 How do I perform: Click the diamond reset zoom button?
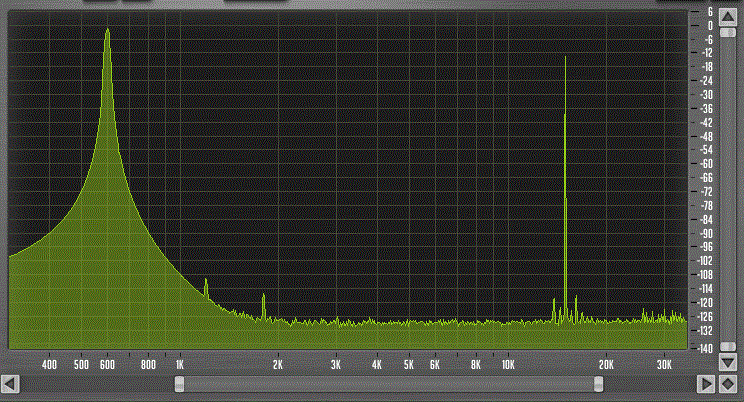coord(728,384)
